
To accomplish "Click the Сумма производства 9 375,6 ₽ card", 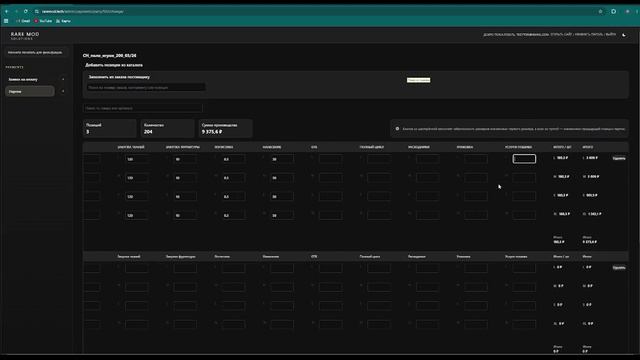I will coord(225,128).
